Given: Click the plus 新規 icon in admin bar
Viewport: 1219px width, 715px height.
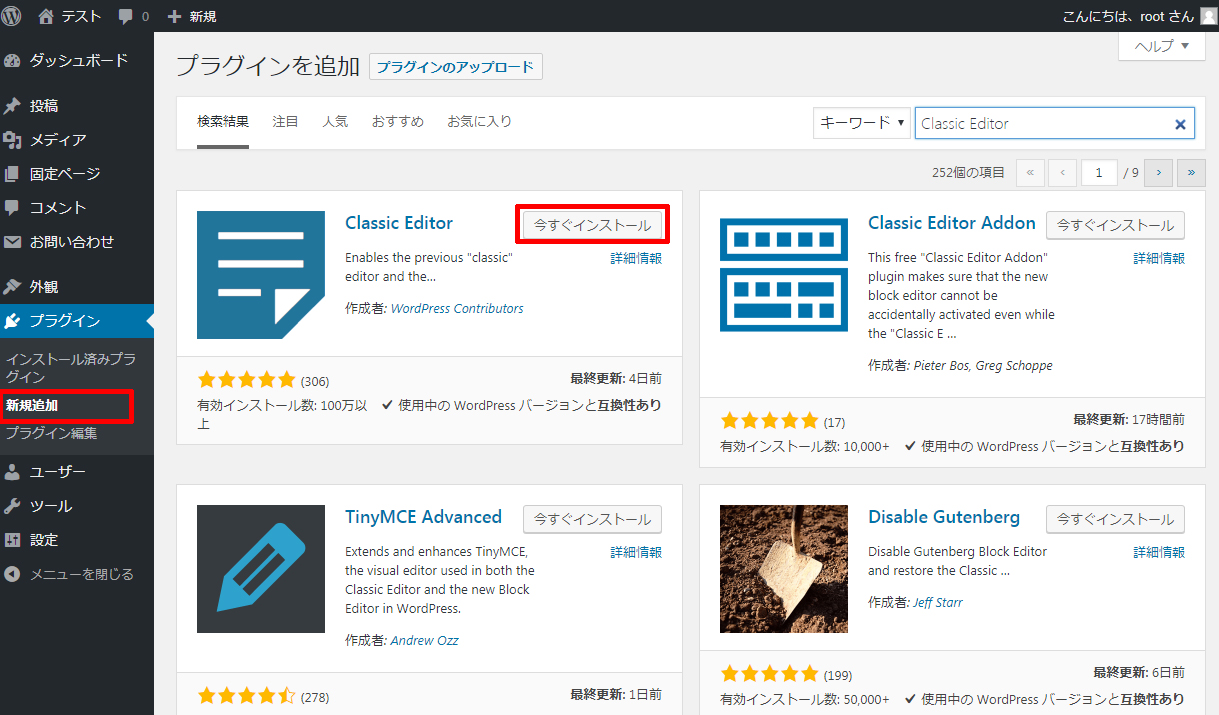Looking at the screenshot, I should [x=175, y=16].
